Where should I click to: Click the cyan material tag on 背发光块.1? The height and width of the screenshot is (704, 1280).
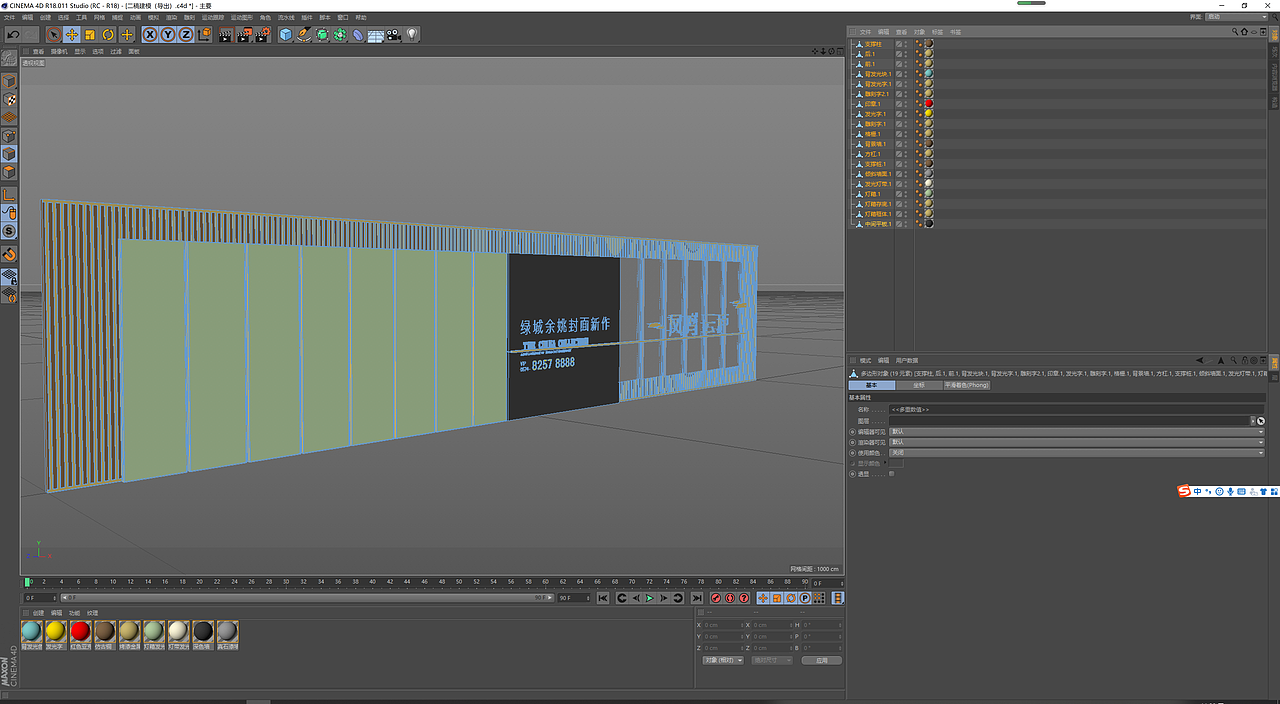click(x=929, y=74)
